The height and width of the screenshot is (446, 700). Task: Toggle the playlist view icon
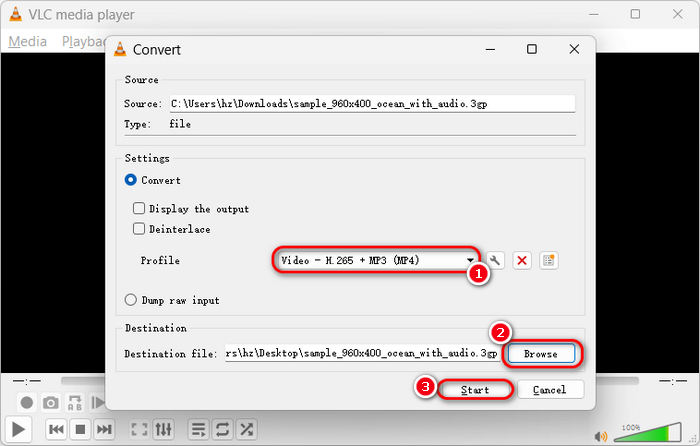pyautogui.click(x=198, y=429)
